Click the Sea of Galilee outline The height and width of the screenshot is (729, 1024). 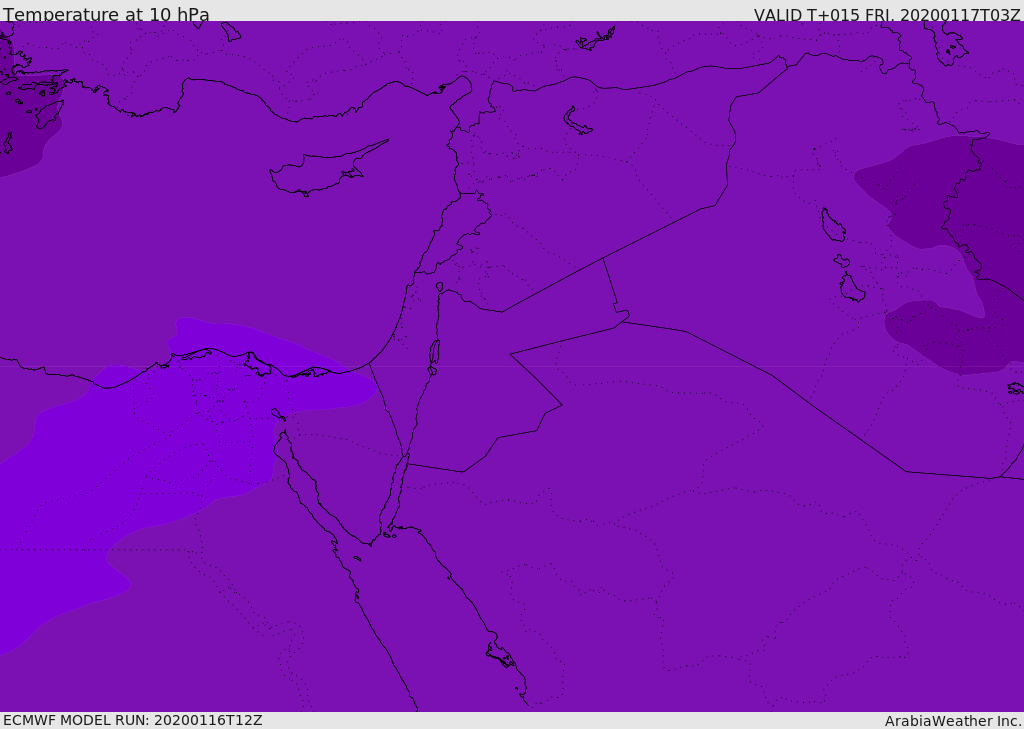coord(439,287)
